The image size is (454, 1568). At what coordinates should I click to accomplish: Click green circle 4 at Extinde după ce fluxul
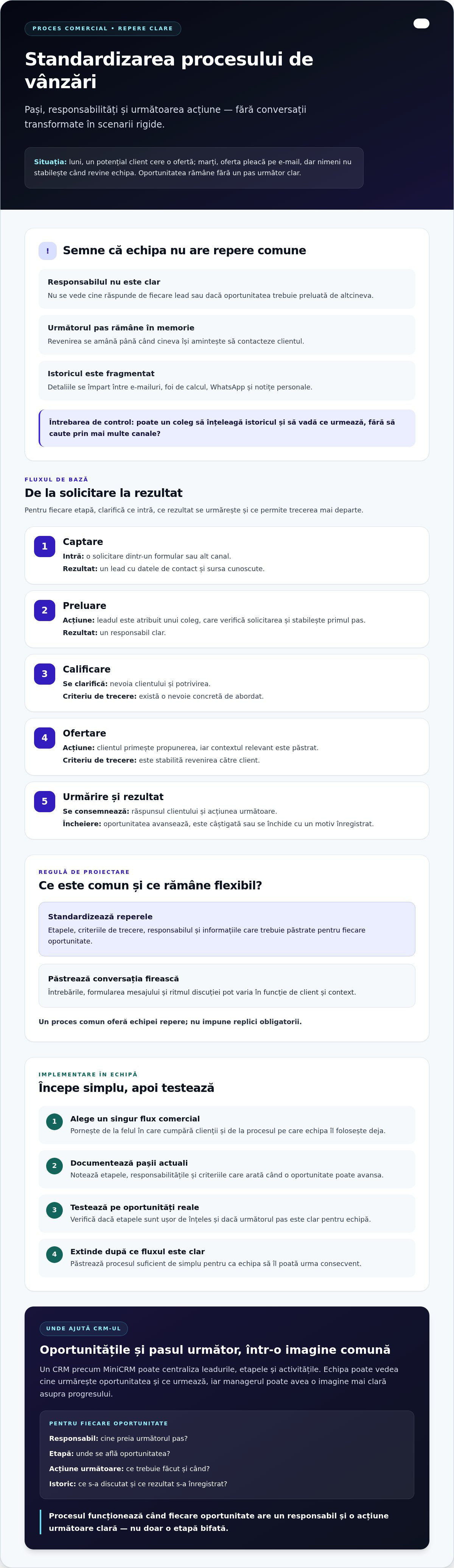[54, 1254]
